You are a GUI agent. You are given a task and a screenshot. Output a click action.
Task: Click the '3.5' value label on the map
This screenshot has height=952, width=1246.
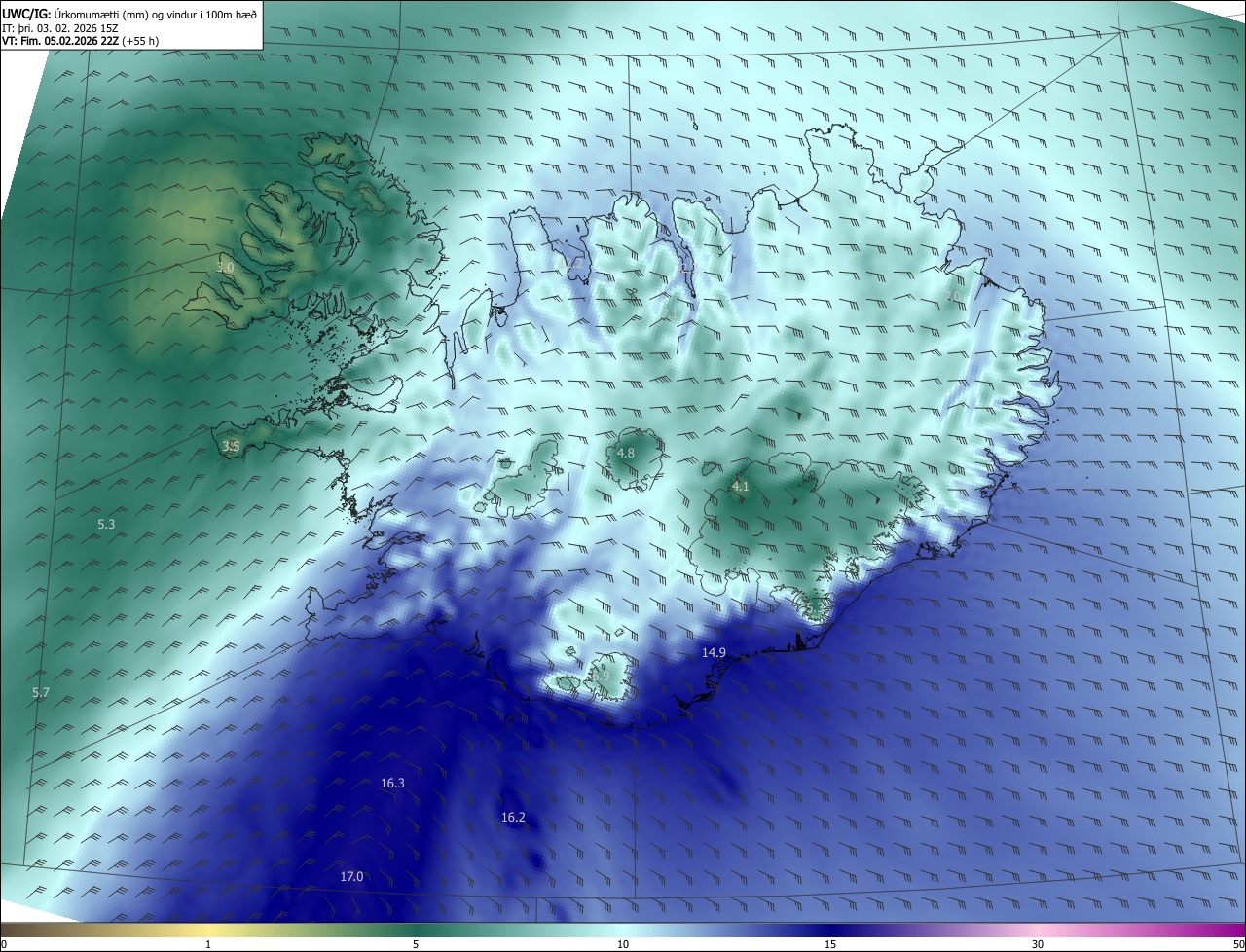tap(231, 447)
